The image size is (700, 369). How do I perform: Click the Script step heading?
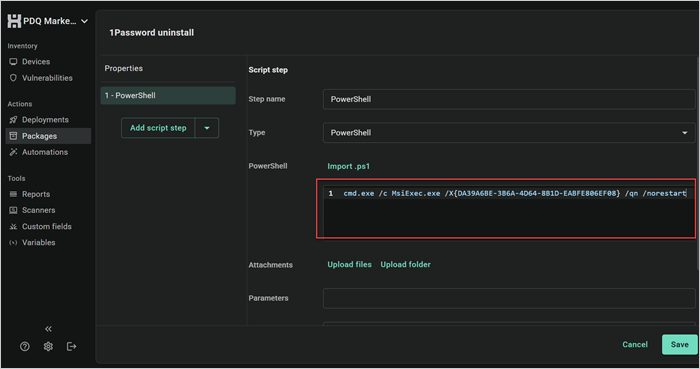point(268,70)
